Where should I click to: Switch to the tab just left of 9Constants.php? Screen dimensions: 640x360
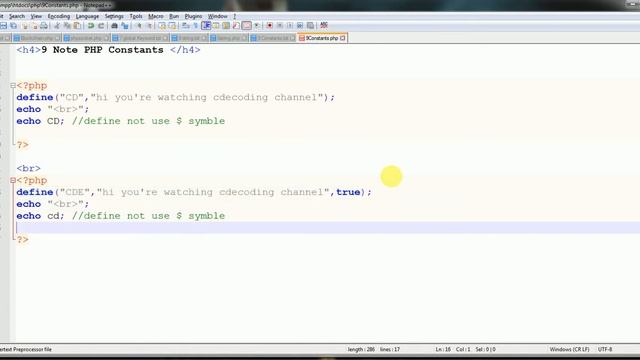(273, 38)
